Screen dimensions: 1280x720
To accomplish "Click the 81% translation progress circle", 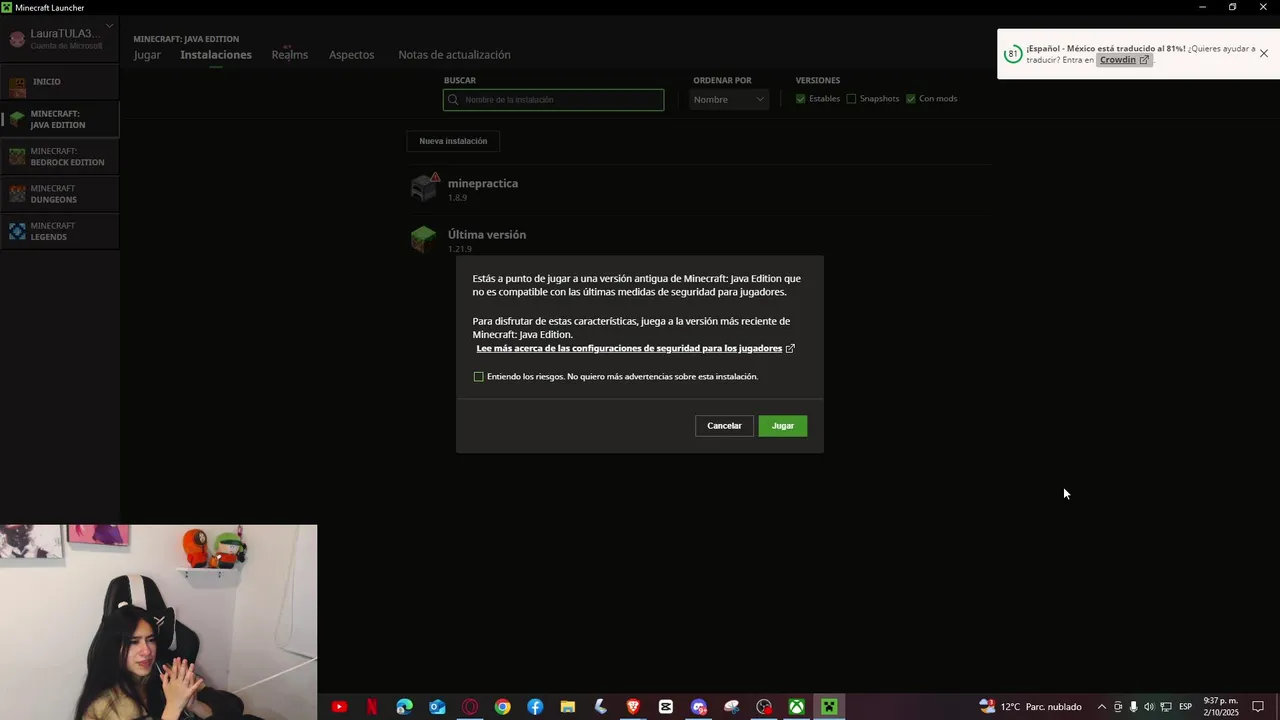I will (1012, 54).
